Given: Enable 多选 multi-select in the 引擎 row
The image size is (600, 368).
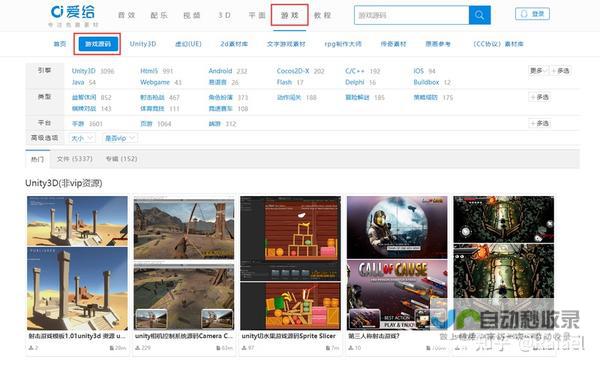Looking at the screenshot, I should (x=561, y=71).
